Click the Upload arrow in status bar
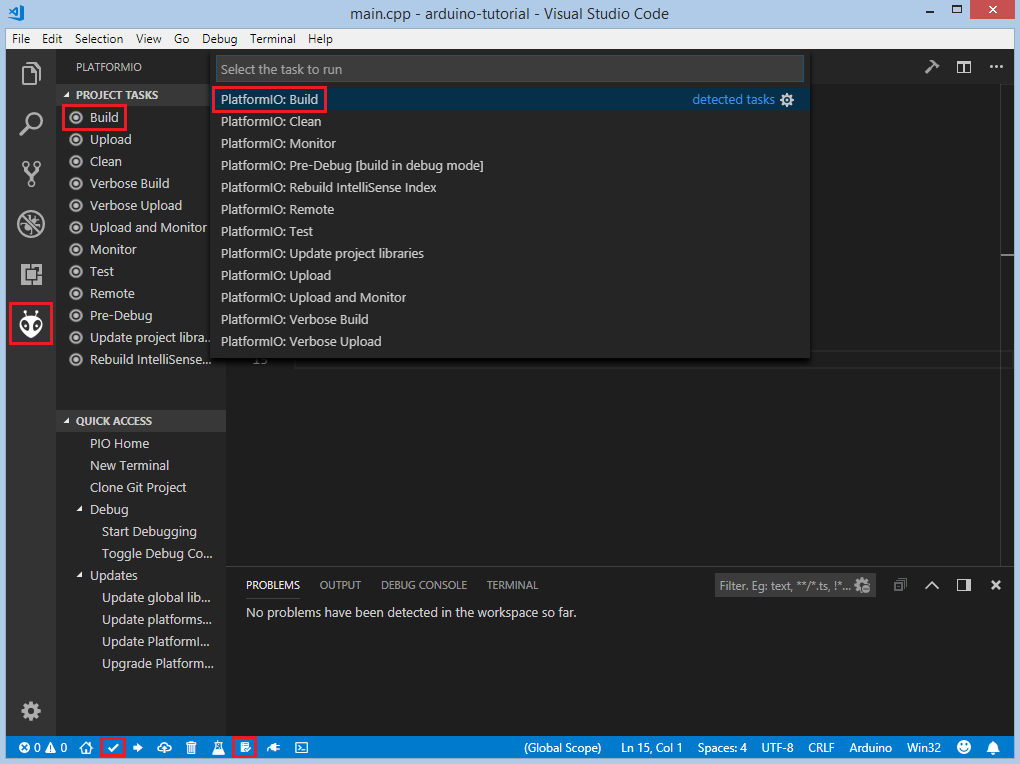The image size is (1020, 764). pos(138,748)
